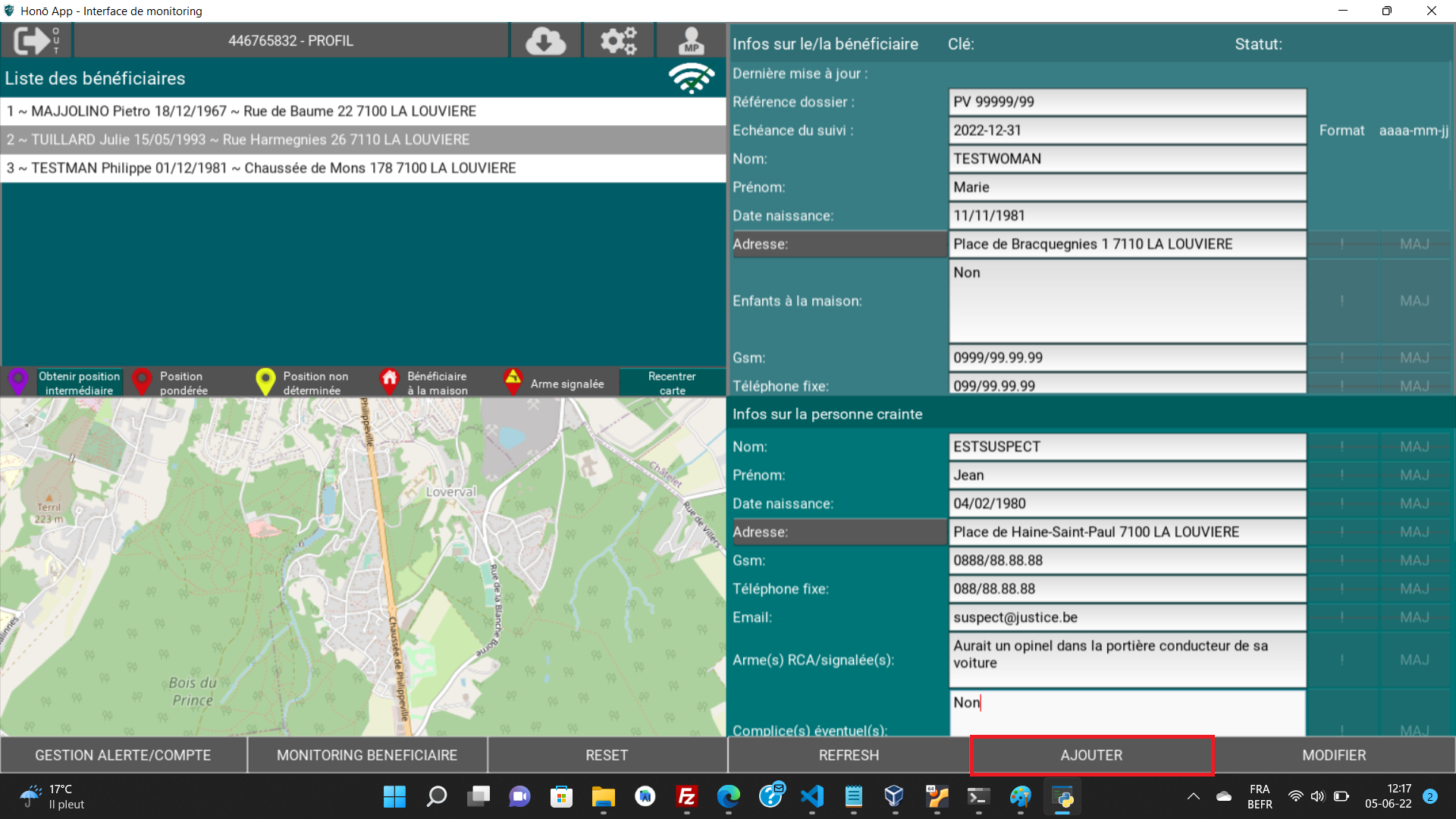
Task: Click the WiFi connection status icon
Action: [691, 78]
